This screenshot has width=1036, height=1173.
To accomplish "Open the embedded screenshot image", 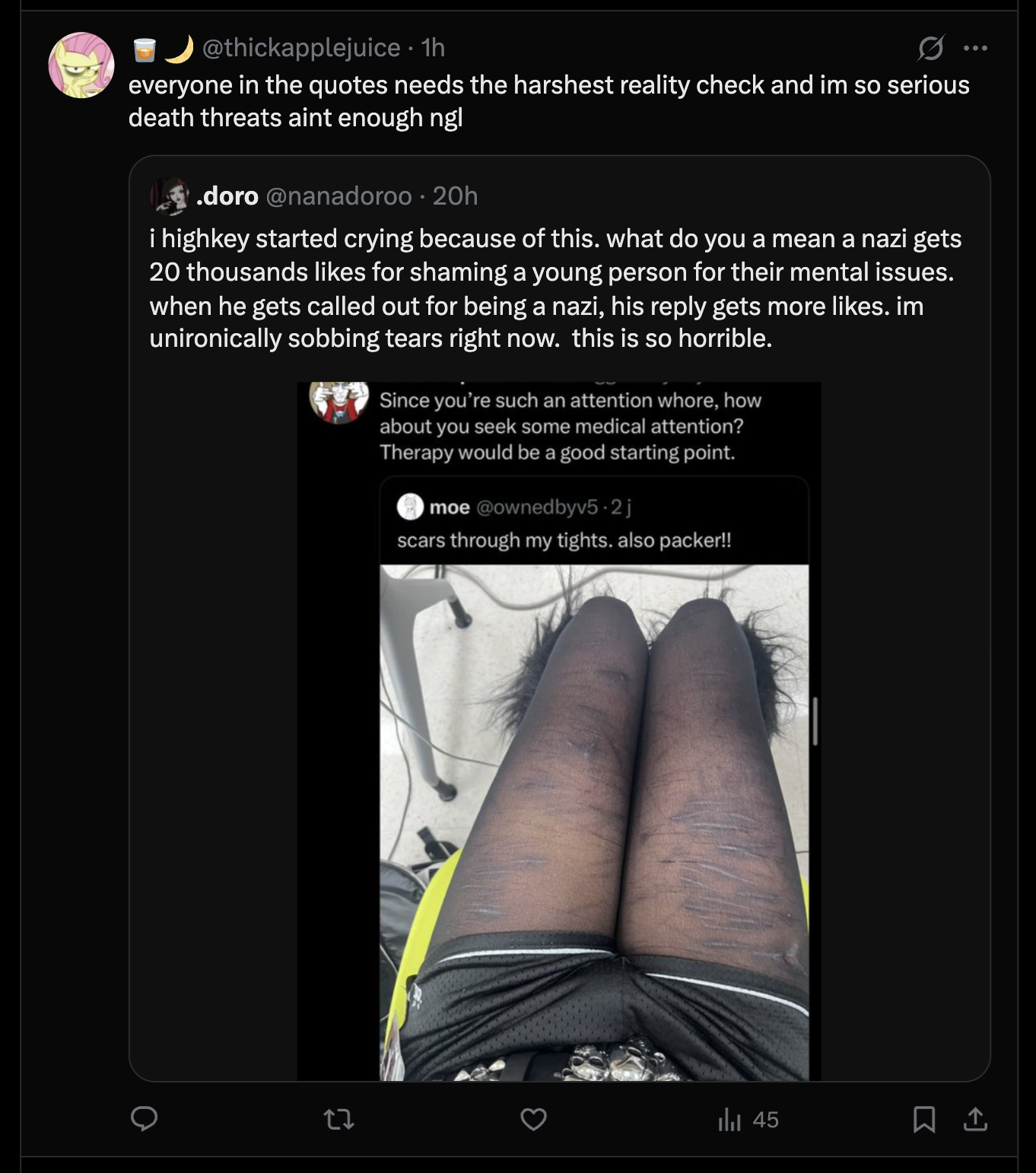I will 559,731.
